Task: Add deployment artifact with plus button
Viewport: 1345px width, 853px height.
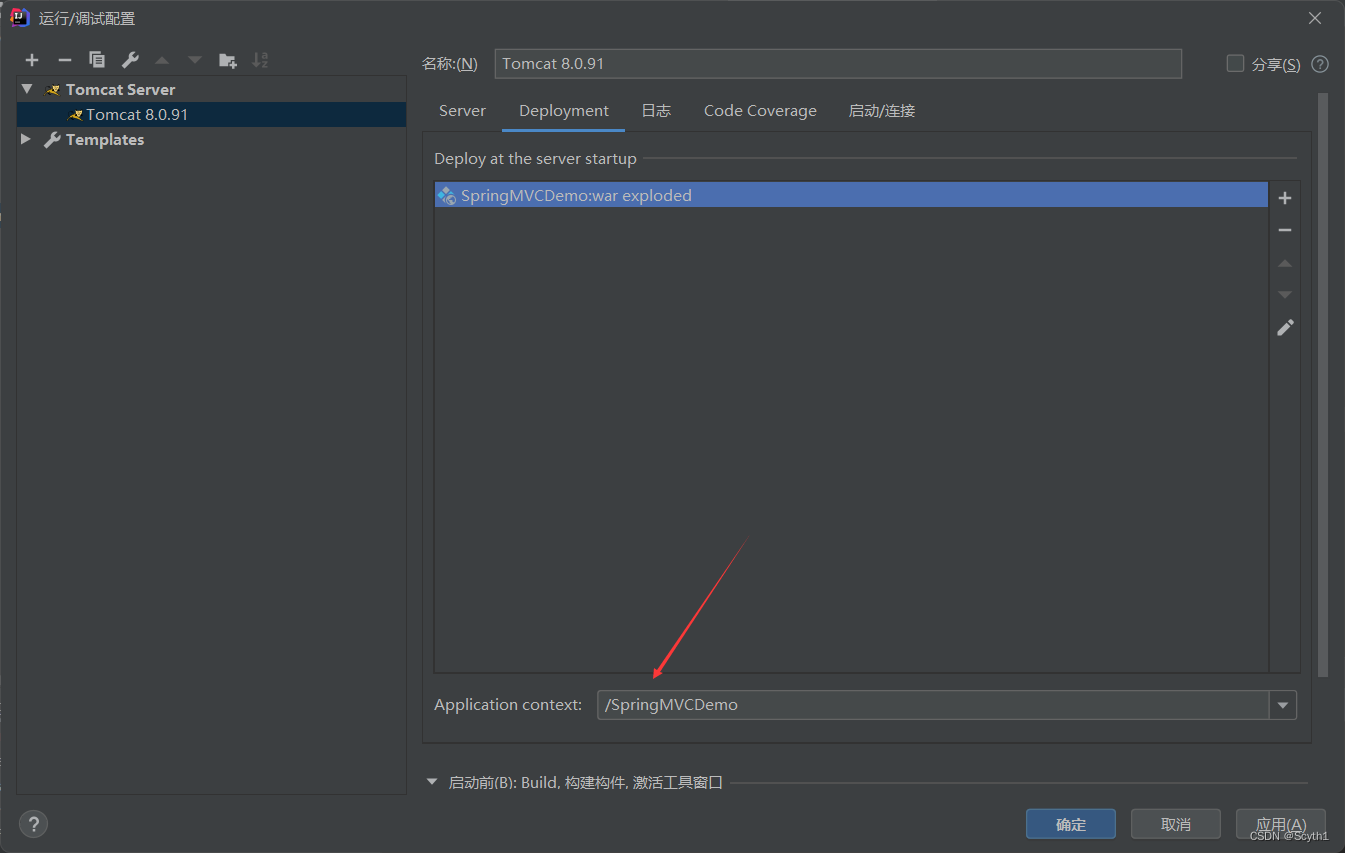Action: tap(1285, 198)
